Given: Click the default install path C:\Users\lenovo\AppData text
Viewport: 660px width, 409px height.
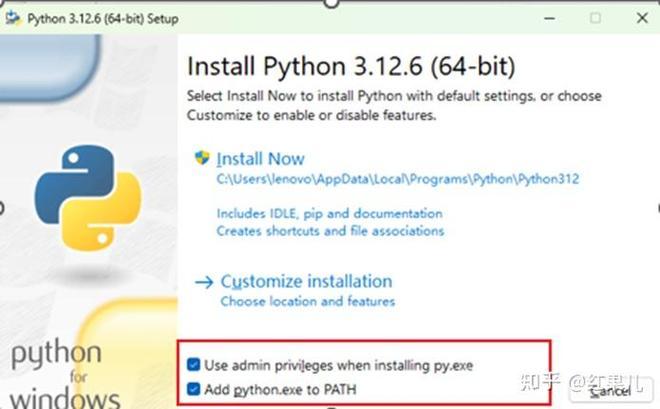Looking at the screenshot, I should click(x=398, y=179).
